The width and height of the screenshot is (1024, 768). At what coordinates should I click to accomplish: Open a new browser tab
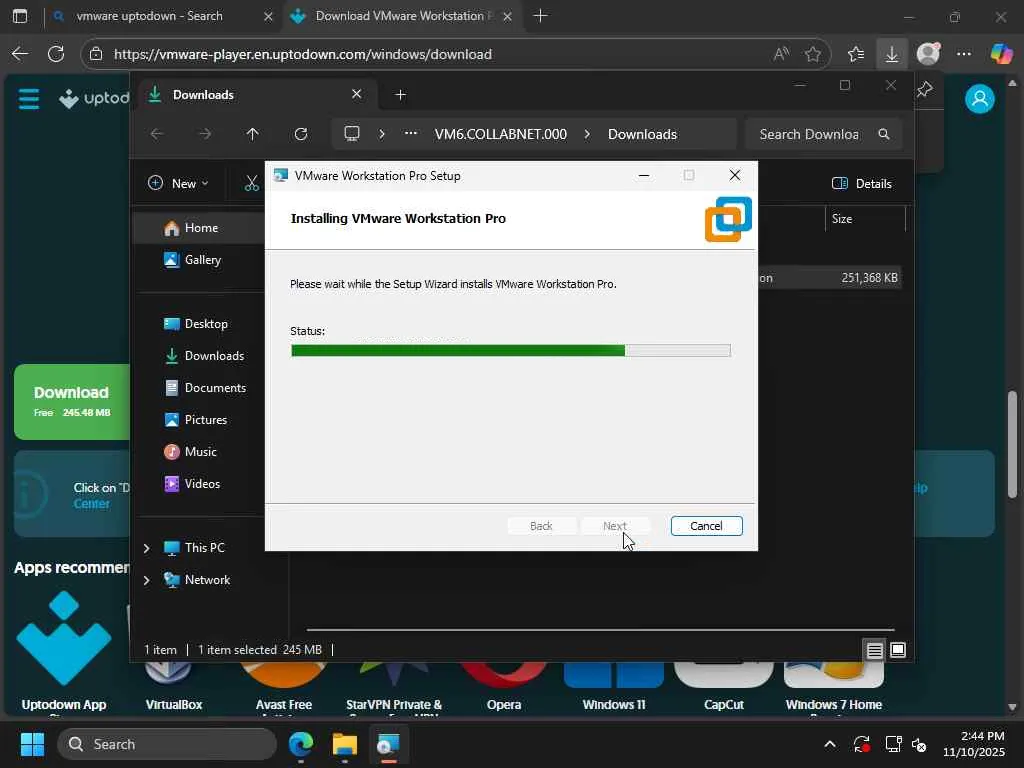[540, 16]
